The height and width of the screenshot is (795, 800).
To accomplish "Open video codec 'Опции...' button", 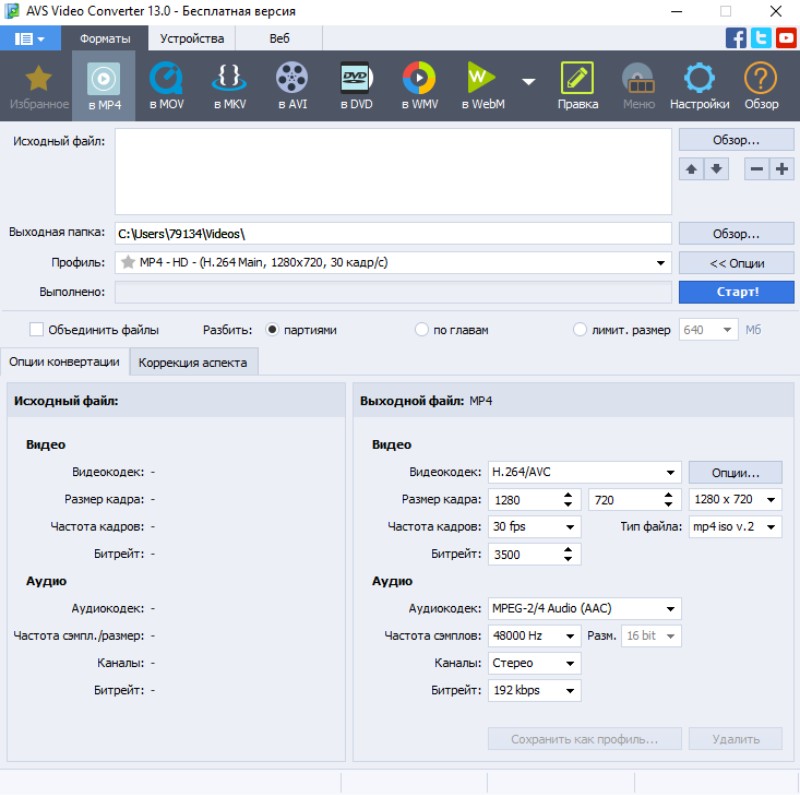I will pyautogui.click(x=735, y=473).
